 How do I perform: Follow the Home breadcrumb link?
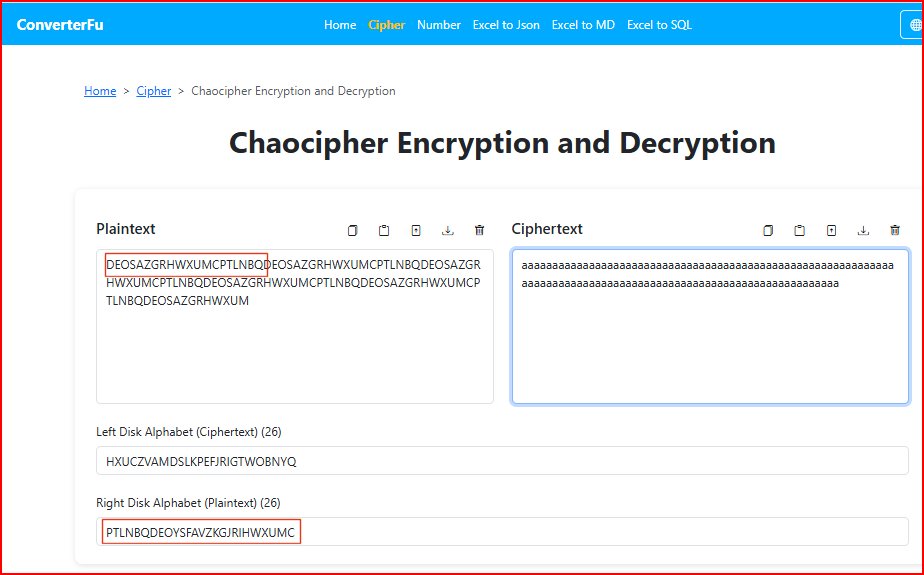(100, 91)
